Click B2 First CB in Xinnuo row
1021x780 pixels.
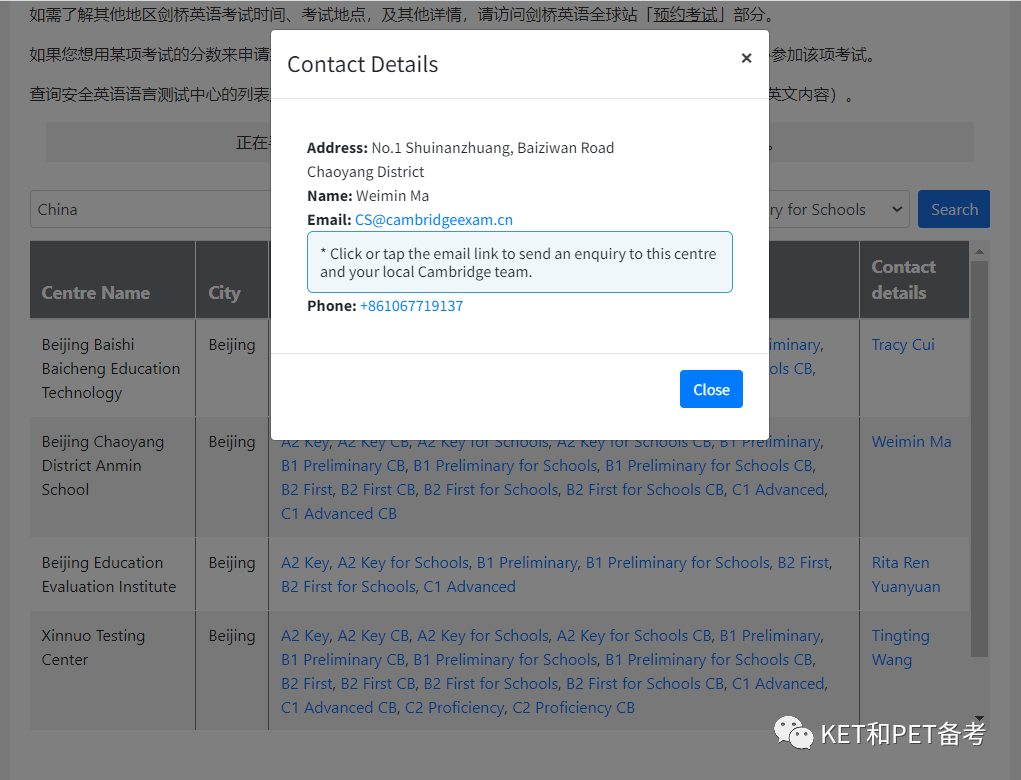378,684
